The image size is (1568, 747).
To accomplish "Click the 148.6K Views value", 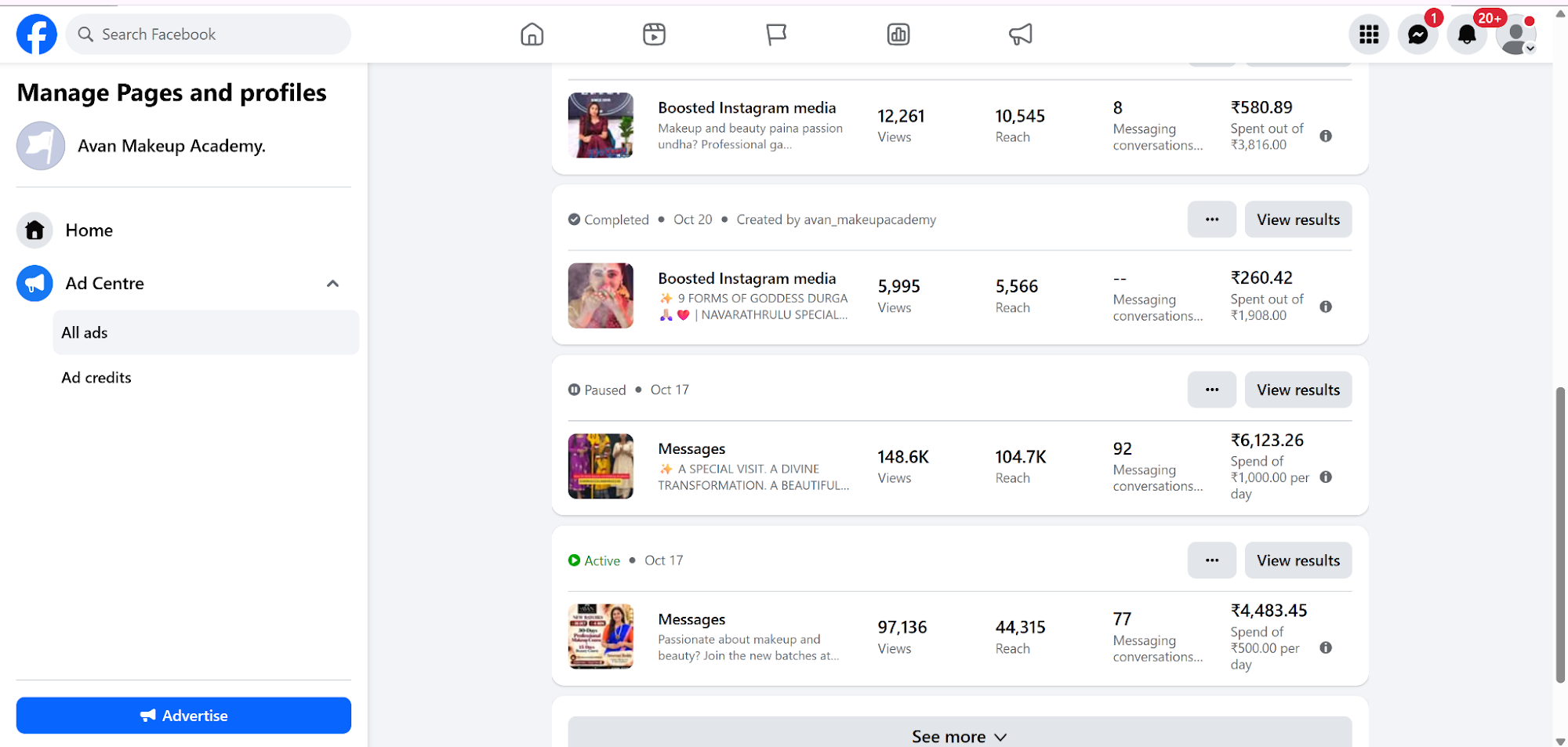I will click(x=903, y=457).
